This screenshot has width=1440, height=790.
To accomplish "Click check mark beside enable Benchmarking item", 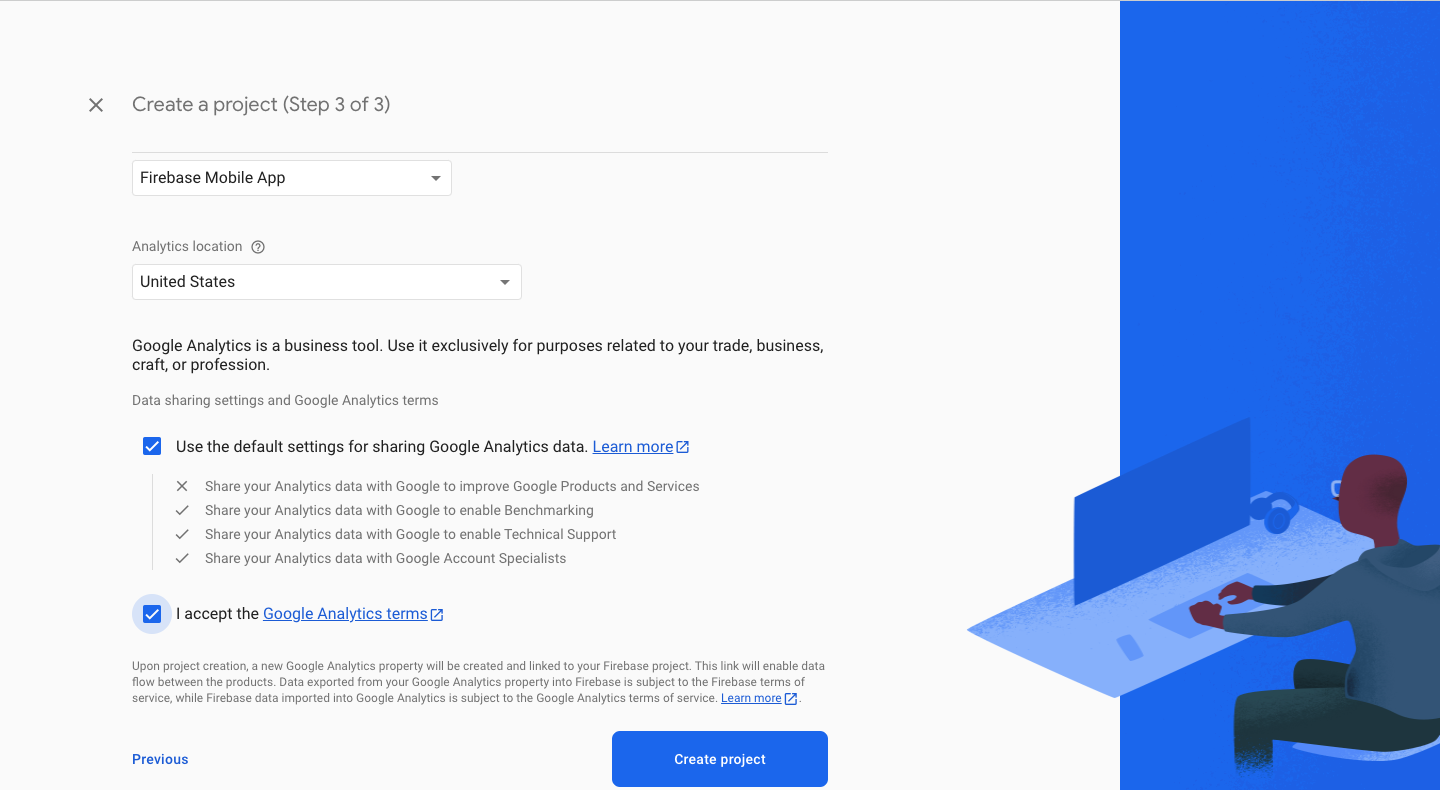I will [x=182, y=510].
